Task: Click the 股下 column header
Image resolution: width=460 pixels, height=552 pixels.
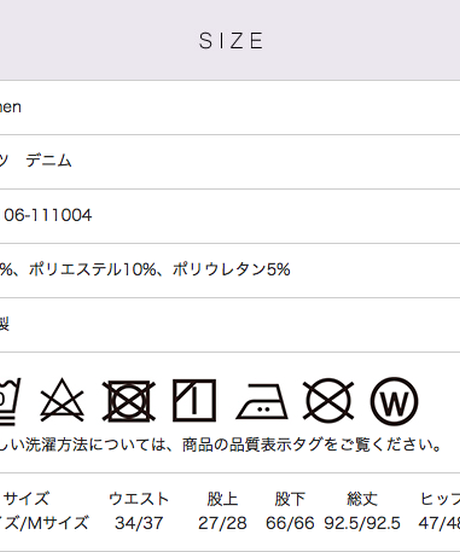Action: pos(290,499)
